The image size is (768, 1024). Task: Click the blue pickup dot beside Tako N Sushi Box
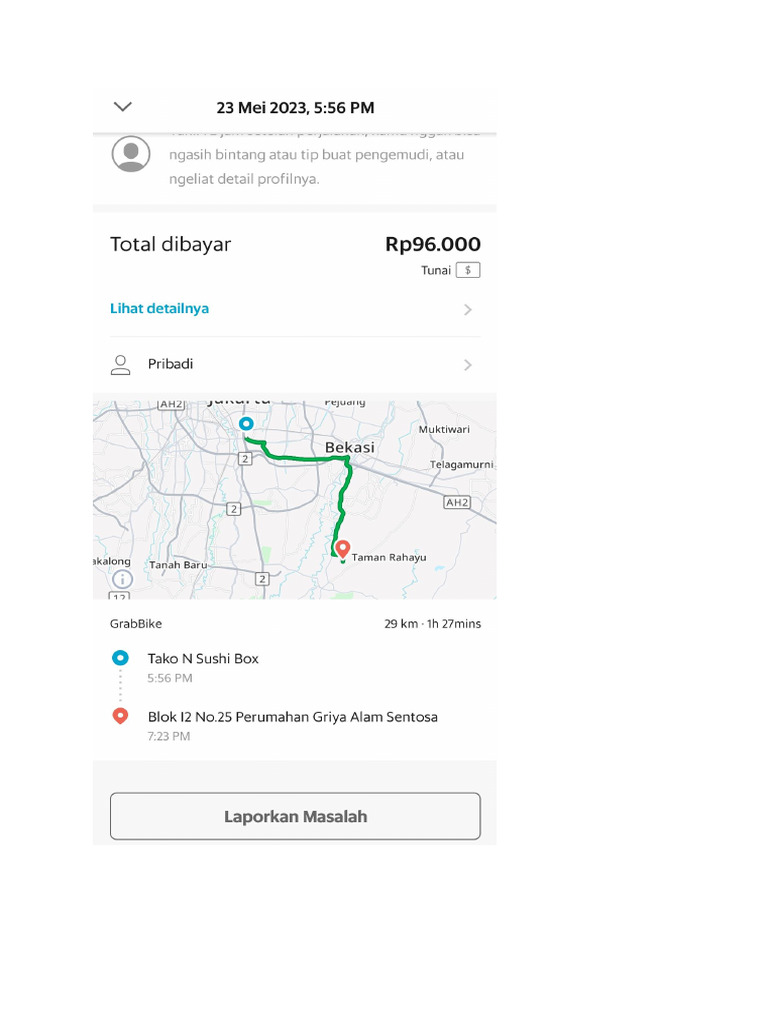click(x=120, y=658)
